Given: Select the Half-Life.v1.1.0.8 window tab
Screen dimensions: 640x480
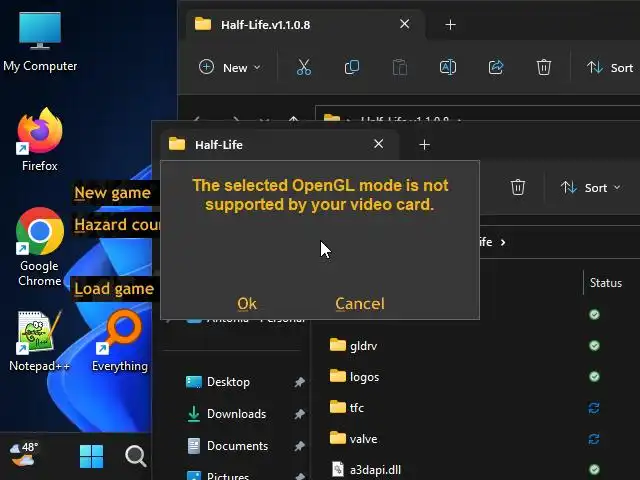Looking at the screenshot, I should (x=305, y=24).
